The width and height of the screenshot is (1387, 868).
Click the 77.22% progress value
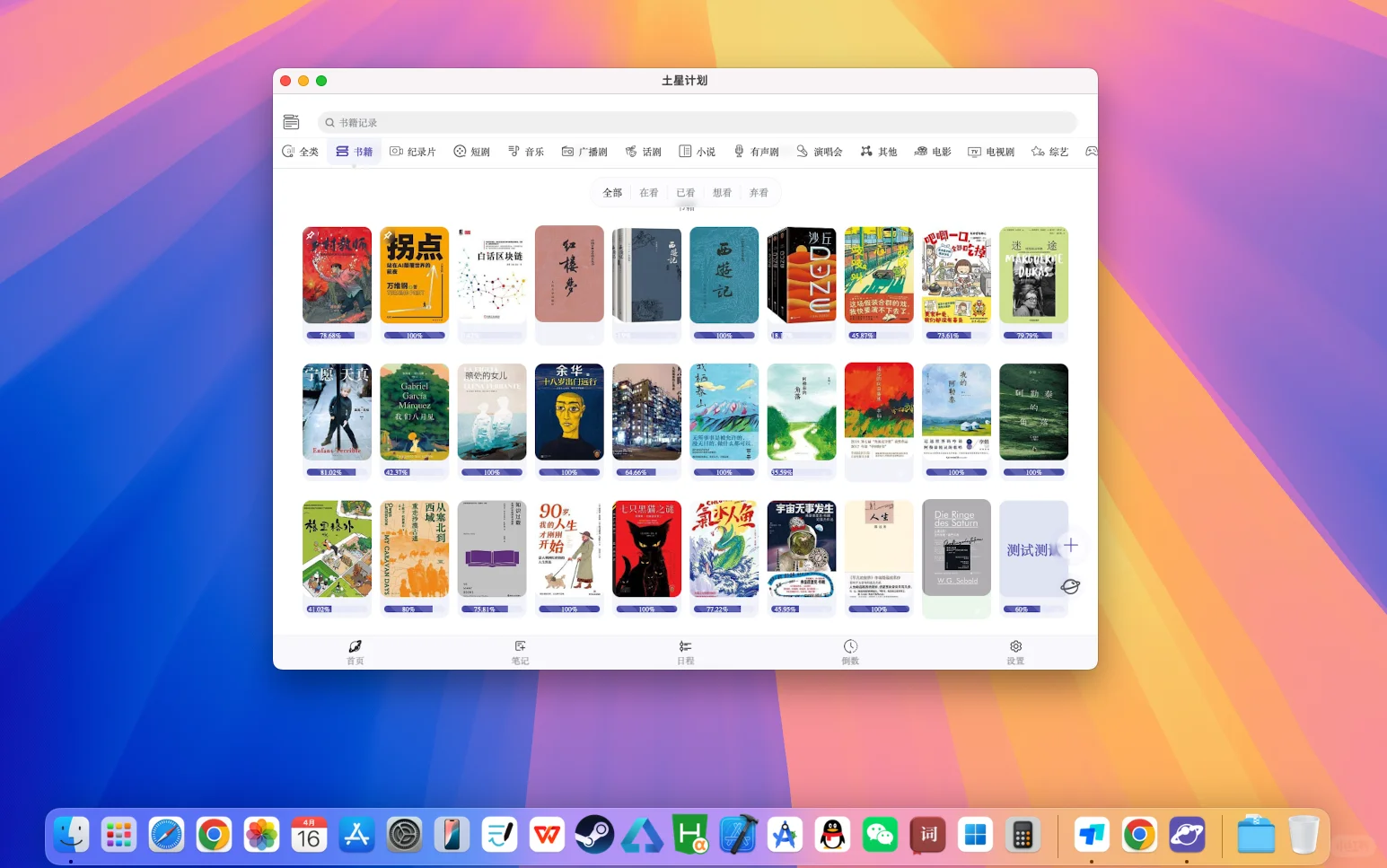click(x=716, y=609)
